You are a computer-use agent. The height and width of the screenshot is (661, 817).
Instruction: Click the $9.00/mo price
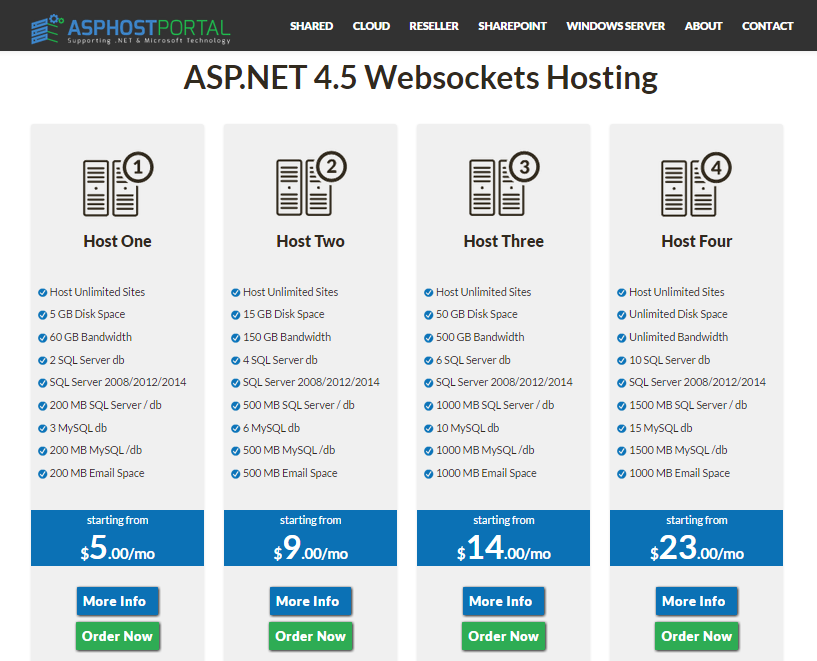tap(311, 548)
